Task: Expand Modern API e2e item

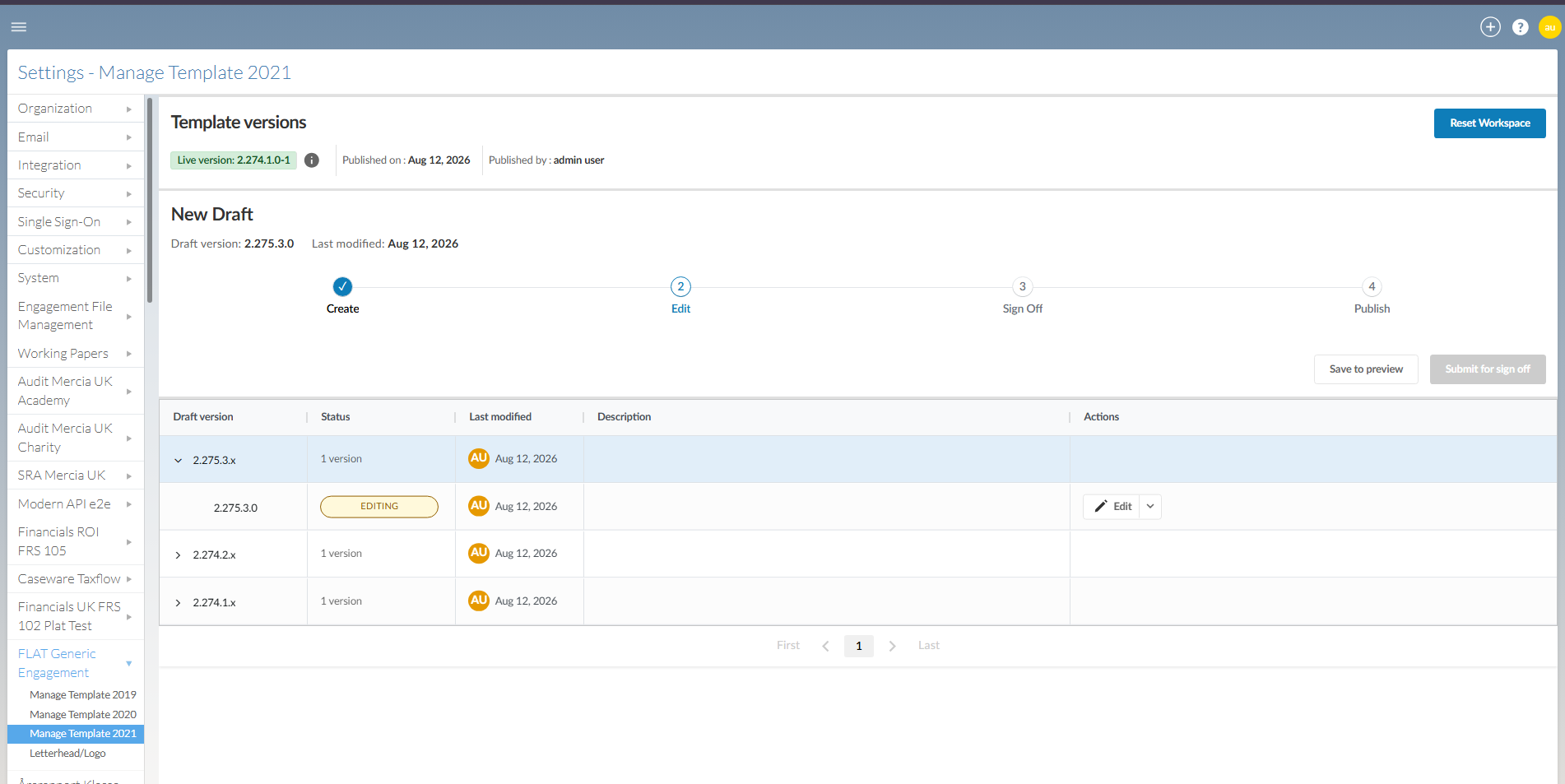Action: click(76, 504)
